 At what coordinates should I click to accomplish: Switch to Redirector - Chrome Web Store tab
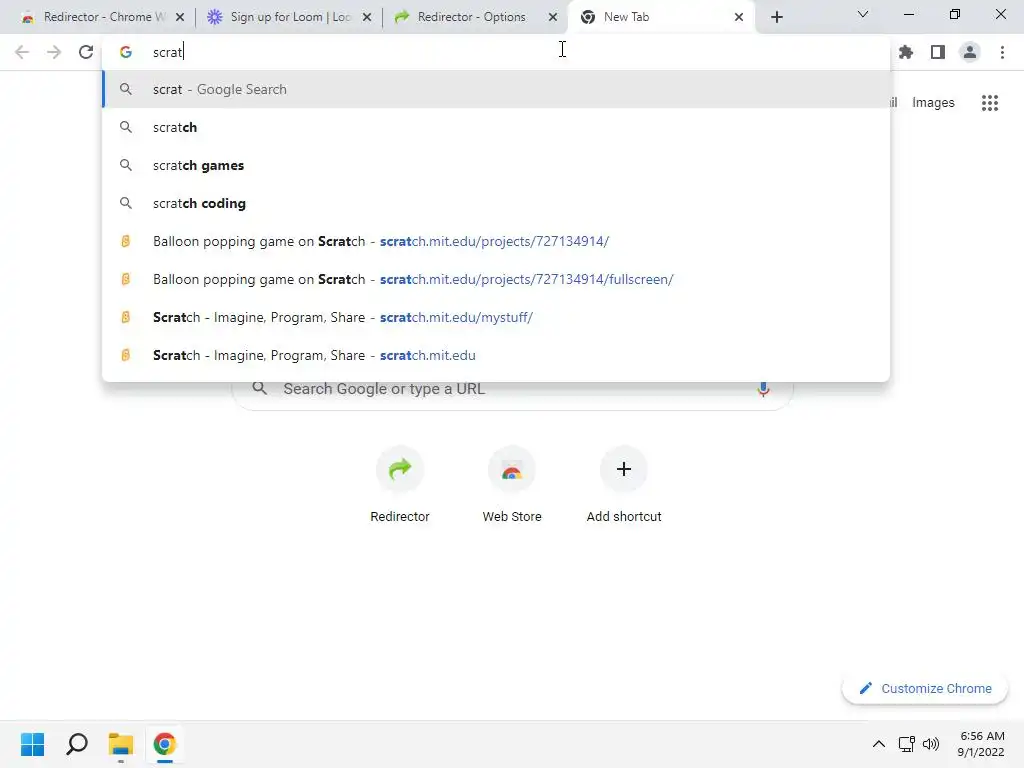click(x=103, y=17)
